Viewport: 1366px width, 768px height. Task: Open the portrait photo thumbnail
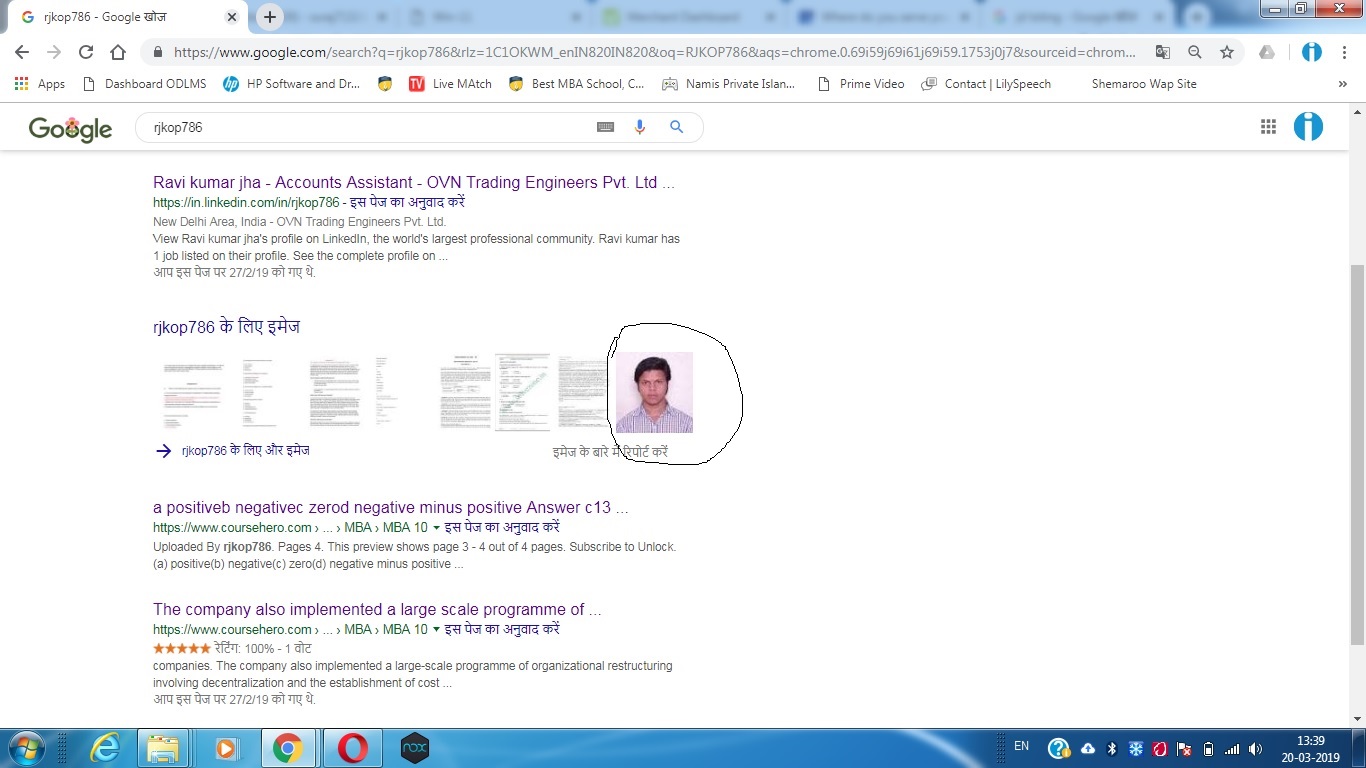654,392
